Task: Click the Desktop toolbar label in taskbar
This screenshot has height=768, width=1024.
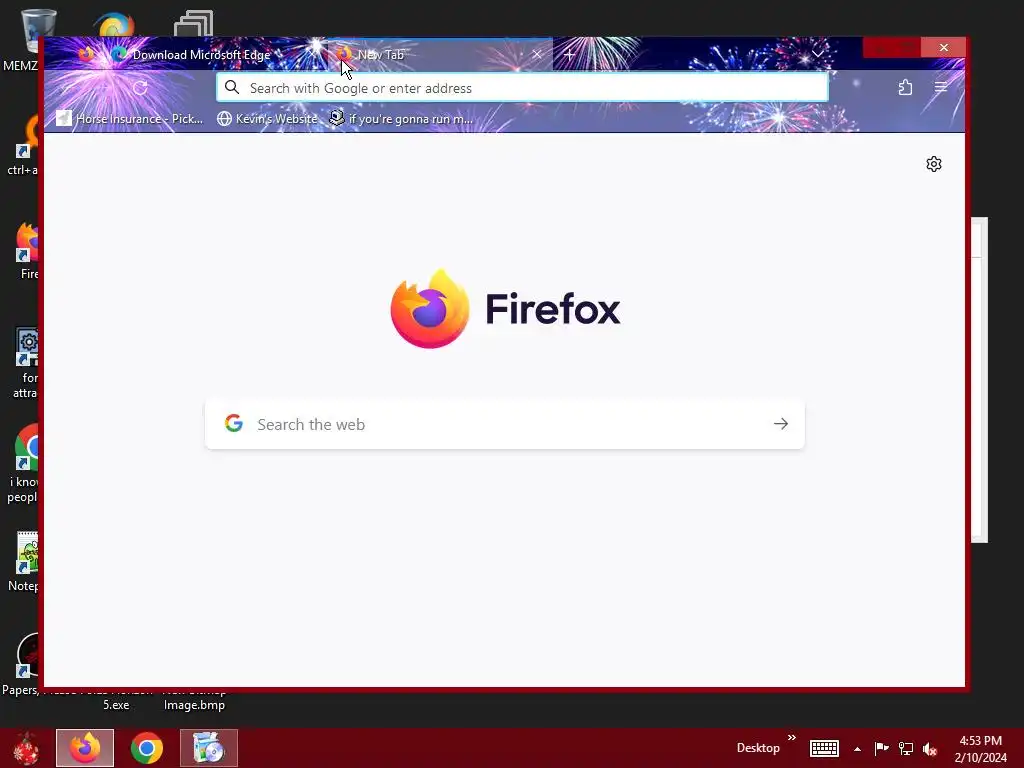Action: point(758,748)
